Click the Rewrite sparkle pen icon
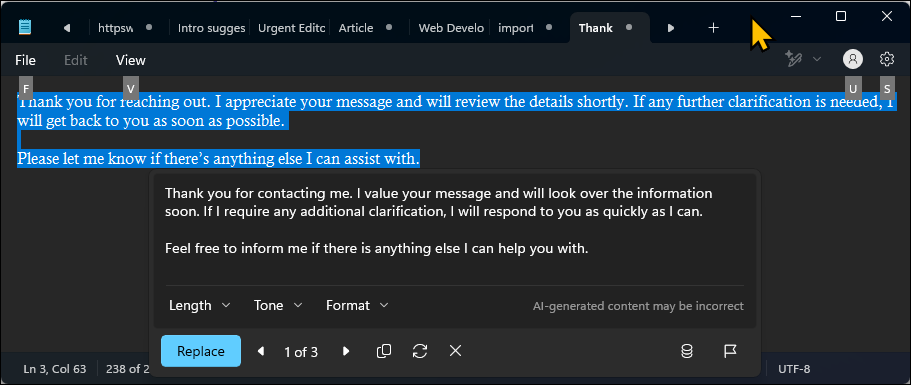 (794, 59)
